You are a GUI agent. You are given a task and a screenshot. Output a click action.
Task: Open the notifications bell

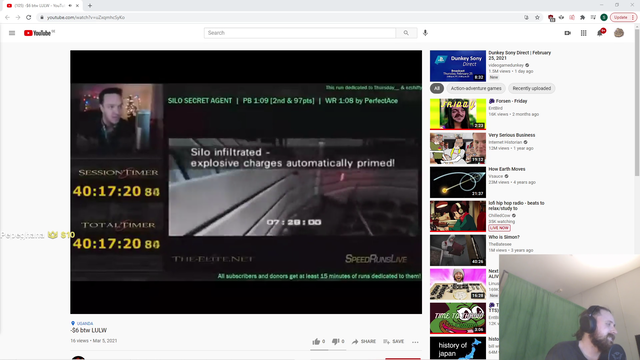(600, 33)
